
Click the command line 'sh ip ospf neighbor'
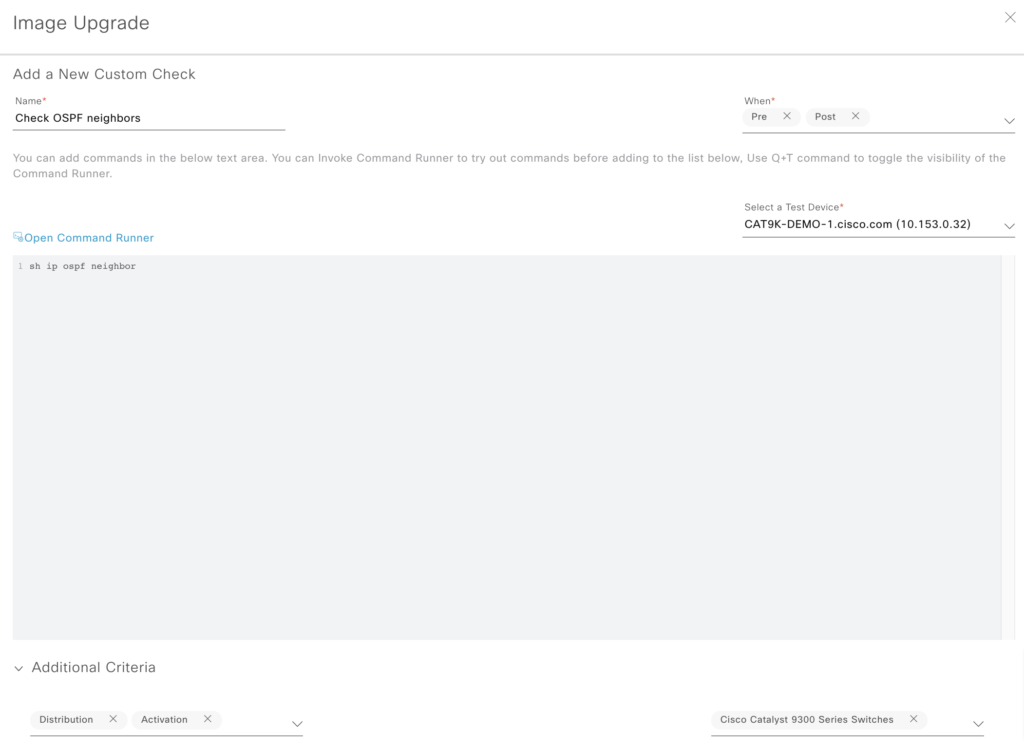pos(82,266)
